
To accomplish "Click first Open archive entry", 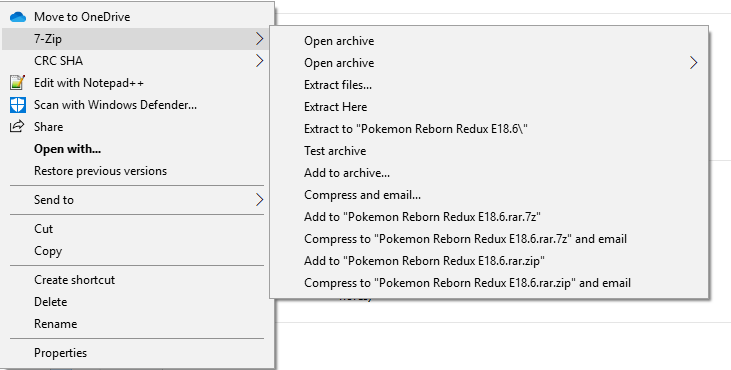I will (x=489, y=41).
